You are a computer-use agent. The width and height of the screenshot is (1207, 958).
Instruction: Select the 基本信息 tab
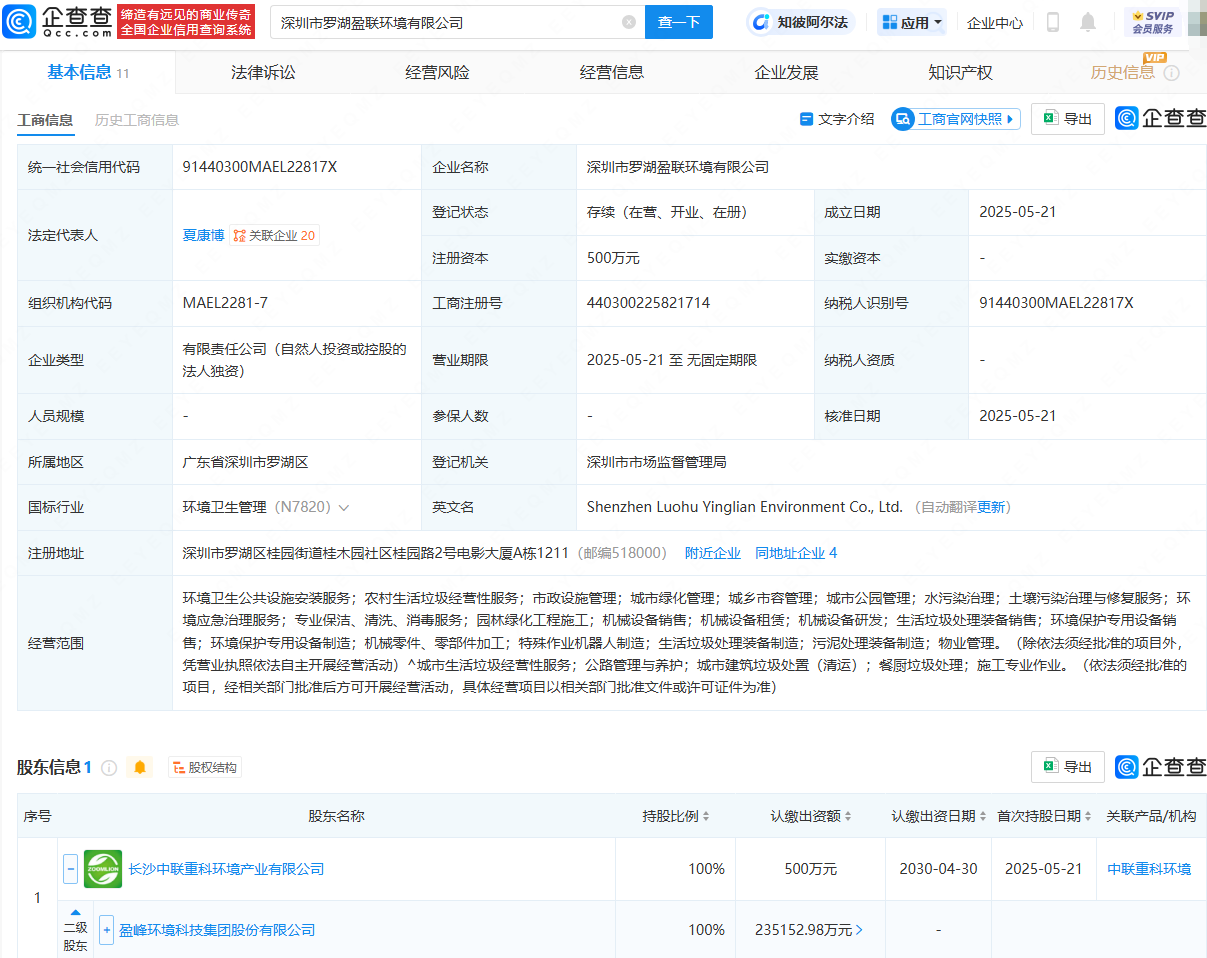tap(88, 72)
